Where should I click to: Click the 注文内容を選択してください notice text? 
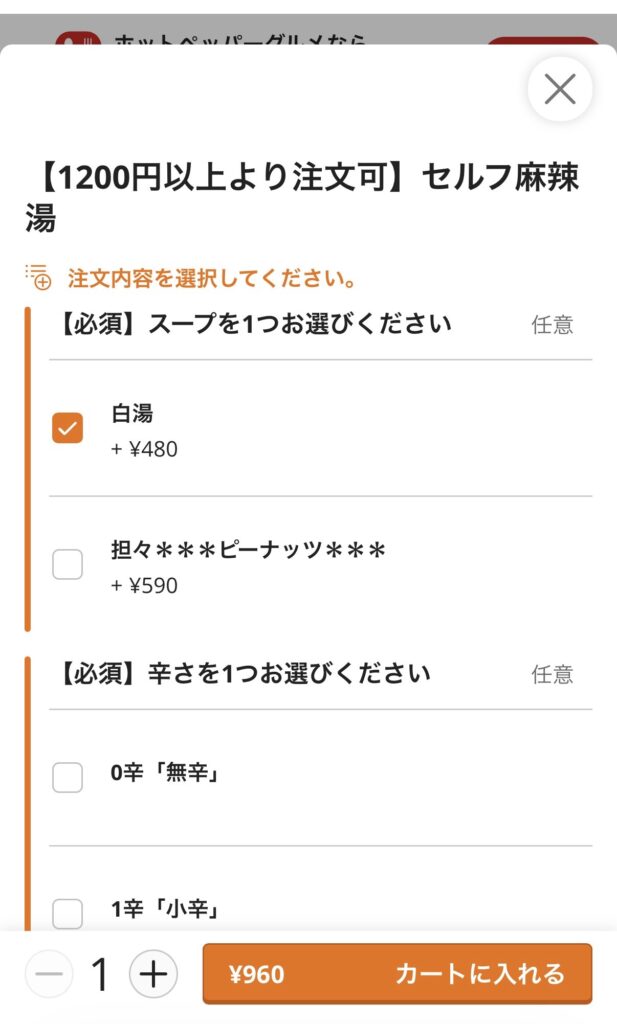click(x=212, y=278)
